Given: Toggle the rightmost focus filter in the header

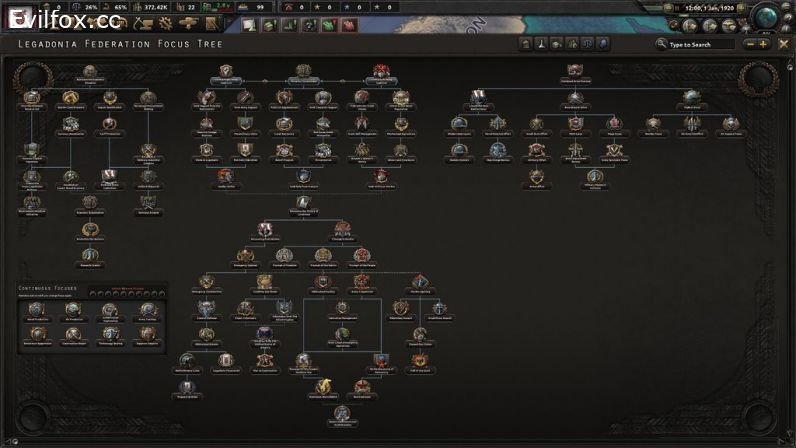Looking at the screenshot, I should tap(603, 44).
